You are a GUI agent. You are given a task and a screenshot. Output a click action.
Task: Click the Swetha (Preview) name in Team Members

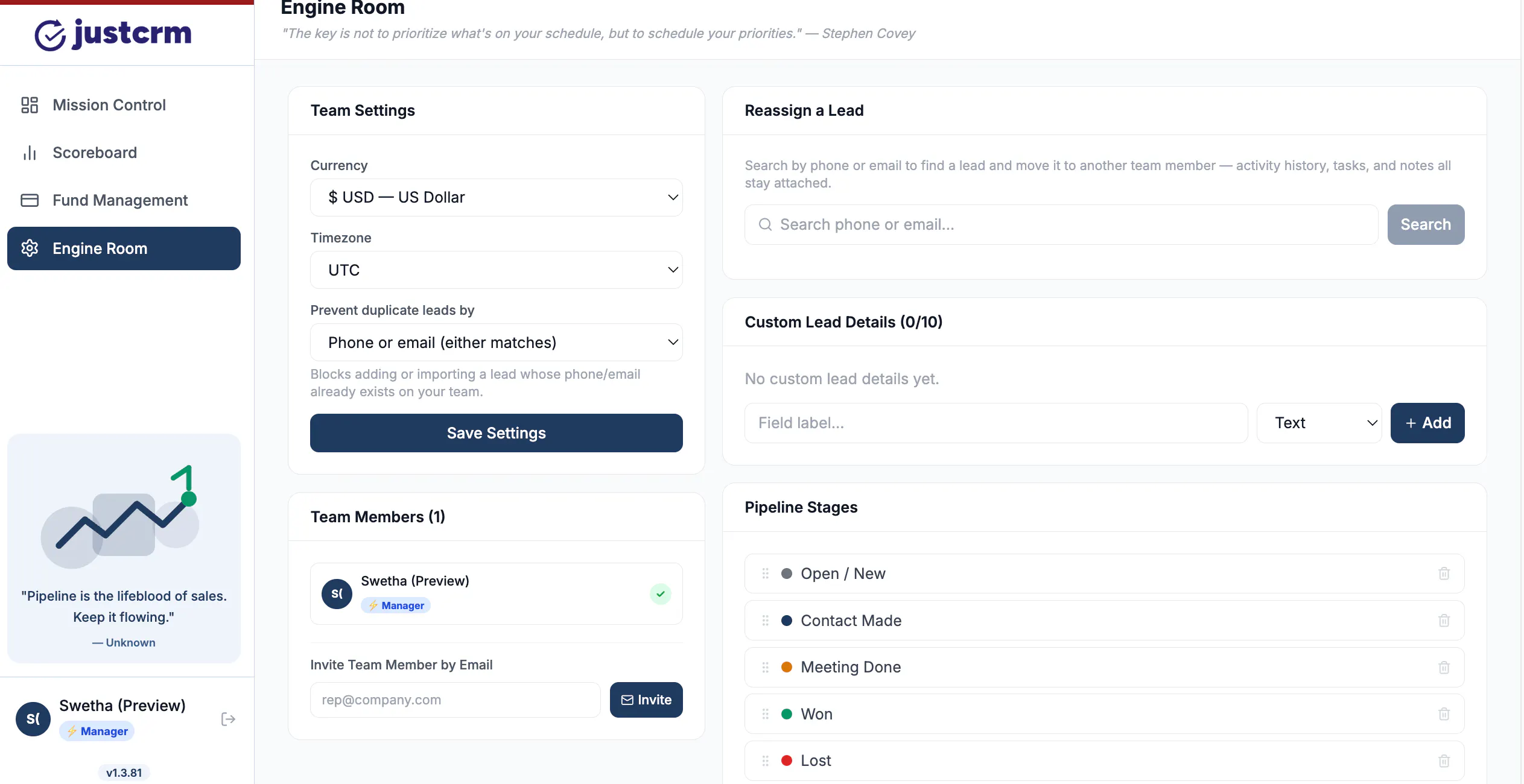(415, 581)
